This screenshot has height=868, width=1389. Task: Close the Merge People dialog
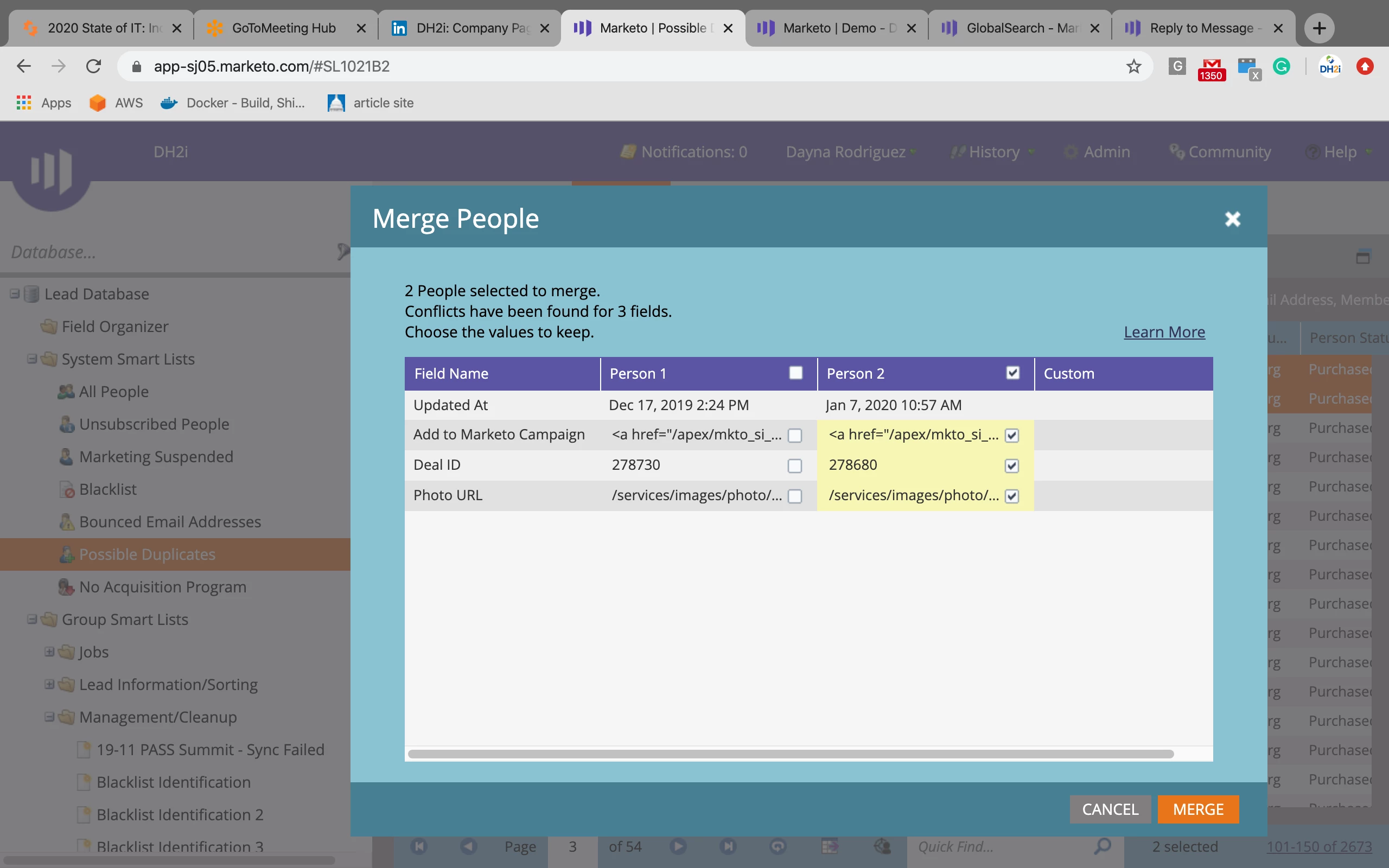click(1232, 219)
